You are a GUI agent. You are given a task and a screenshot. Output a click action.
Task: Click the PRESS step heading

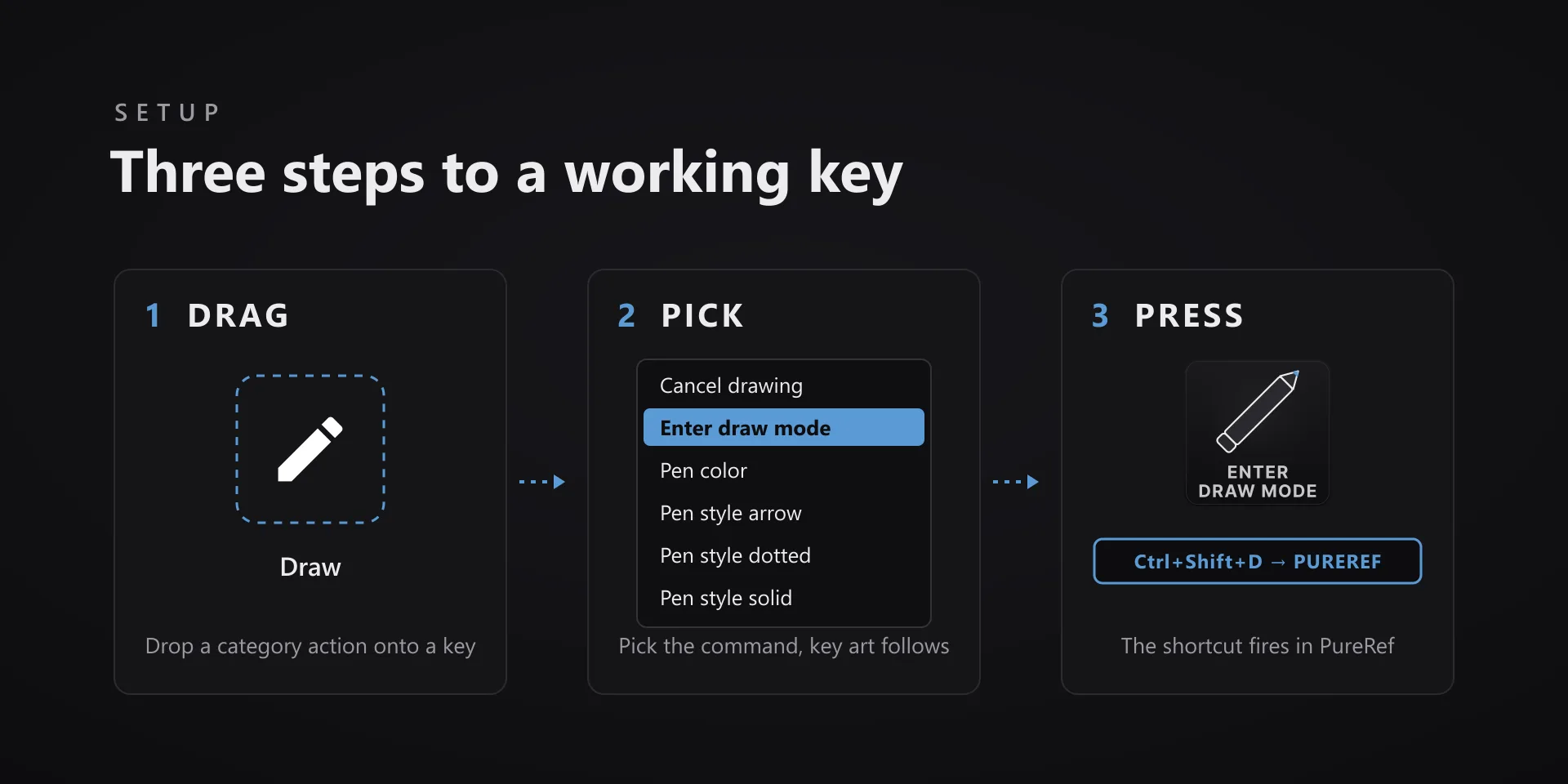pyautogui.click(x=1189, y=315)
